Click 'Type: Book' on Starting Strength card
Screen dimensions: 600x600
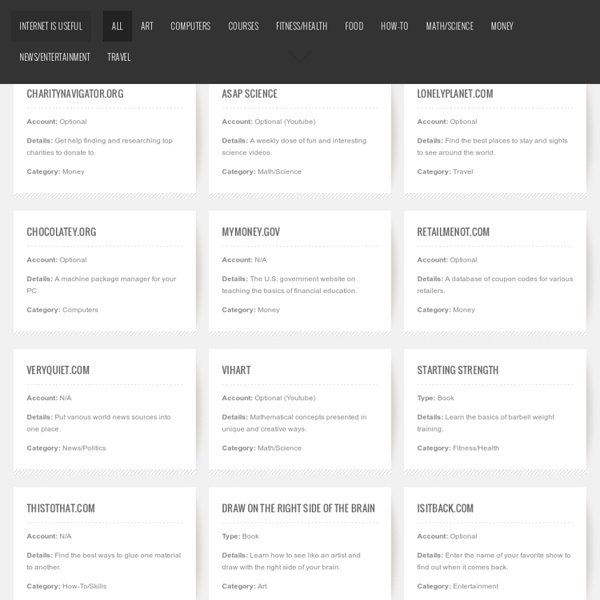click(435, 398)
